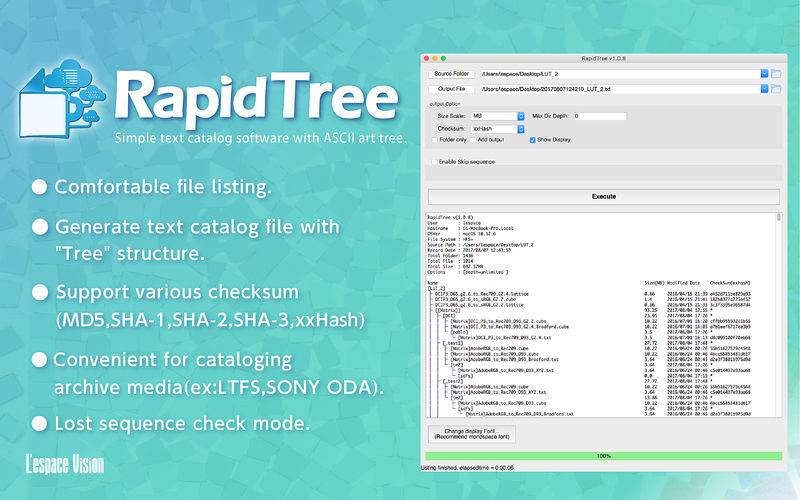Click the 'Size Scale:' label
This screenshot has height=500, width=800.
451,116
